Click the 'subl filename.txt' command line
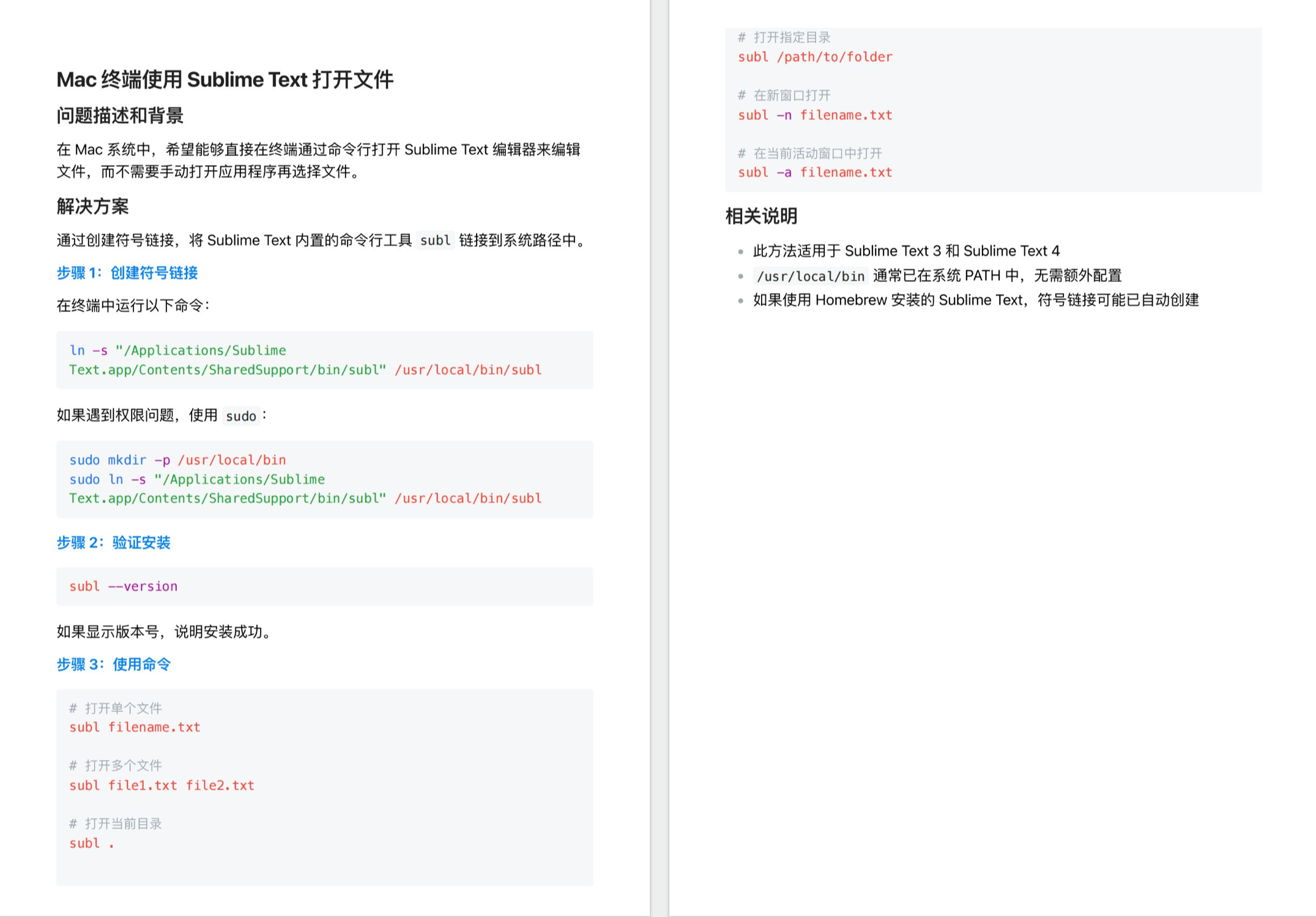The image size is (1316, 917). tap(135, 727)
